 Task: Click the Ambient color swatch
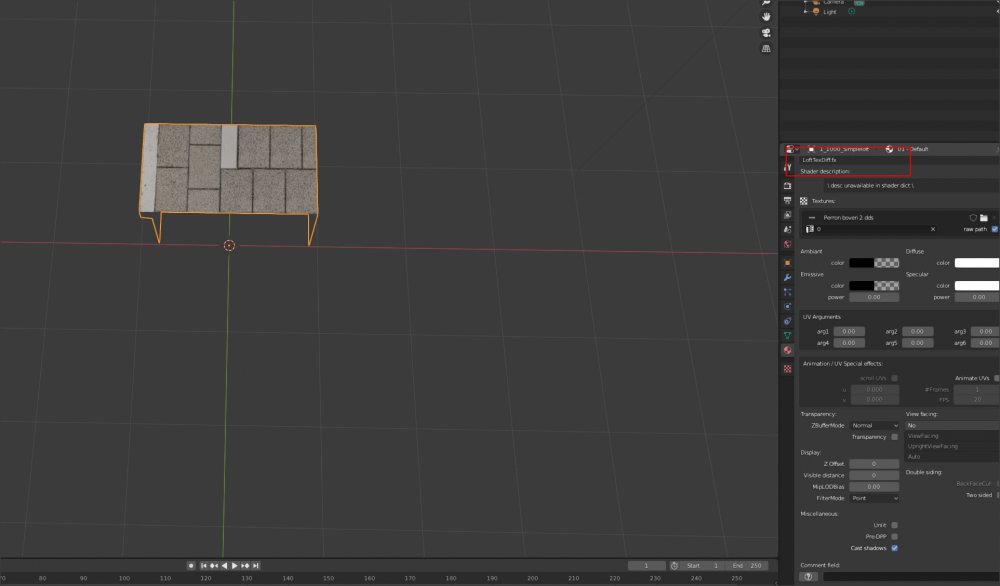click(873, 263)
